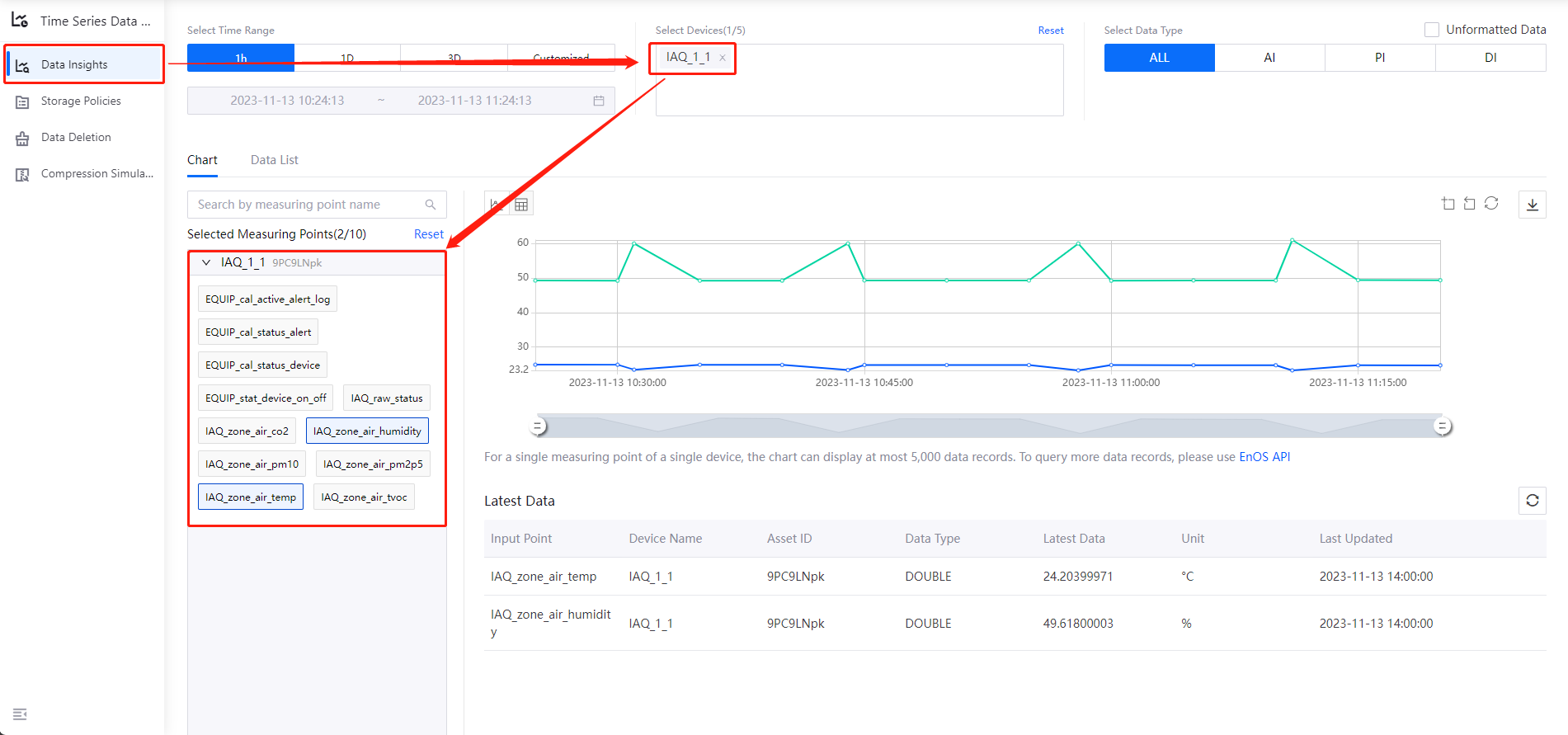Open the calendar date picker icon
The width and height of the screenshot is (1568, 735).
click(599, 101)
